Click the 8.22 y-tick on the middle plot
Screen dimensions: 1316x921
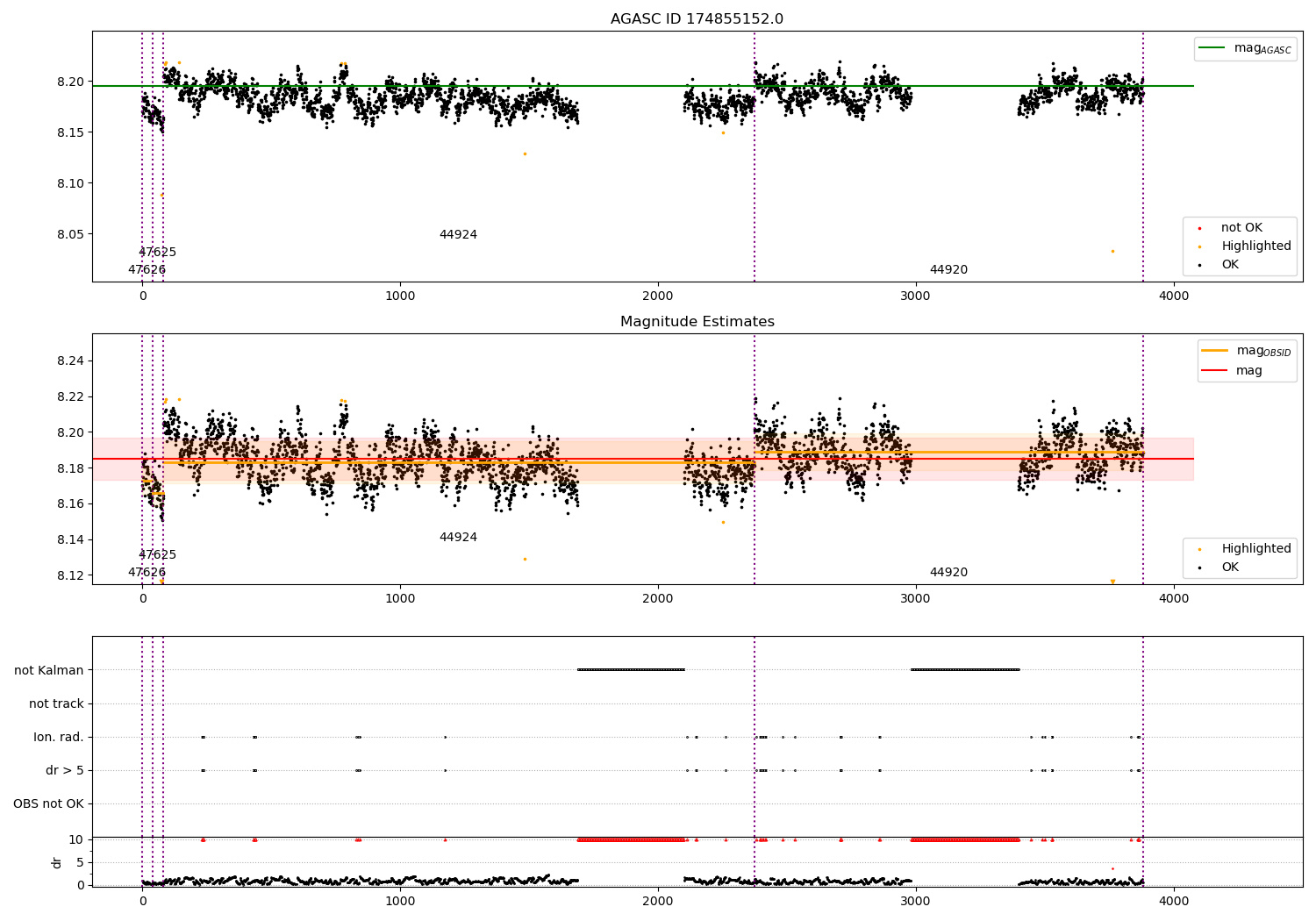coord(72,397)
